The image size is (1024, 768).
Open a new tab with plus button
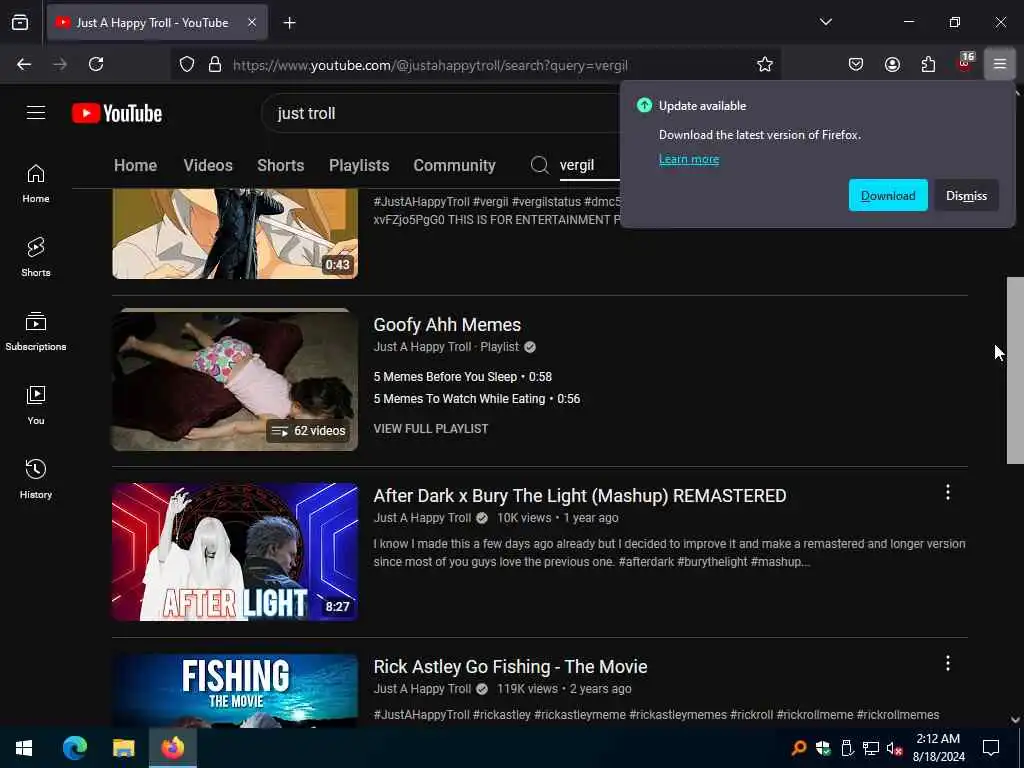289,23
